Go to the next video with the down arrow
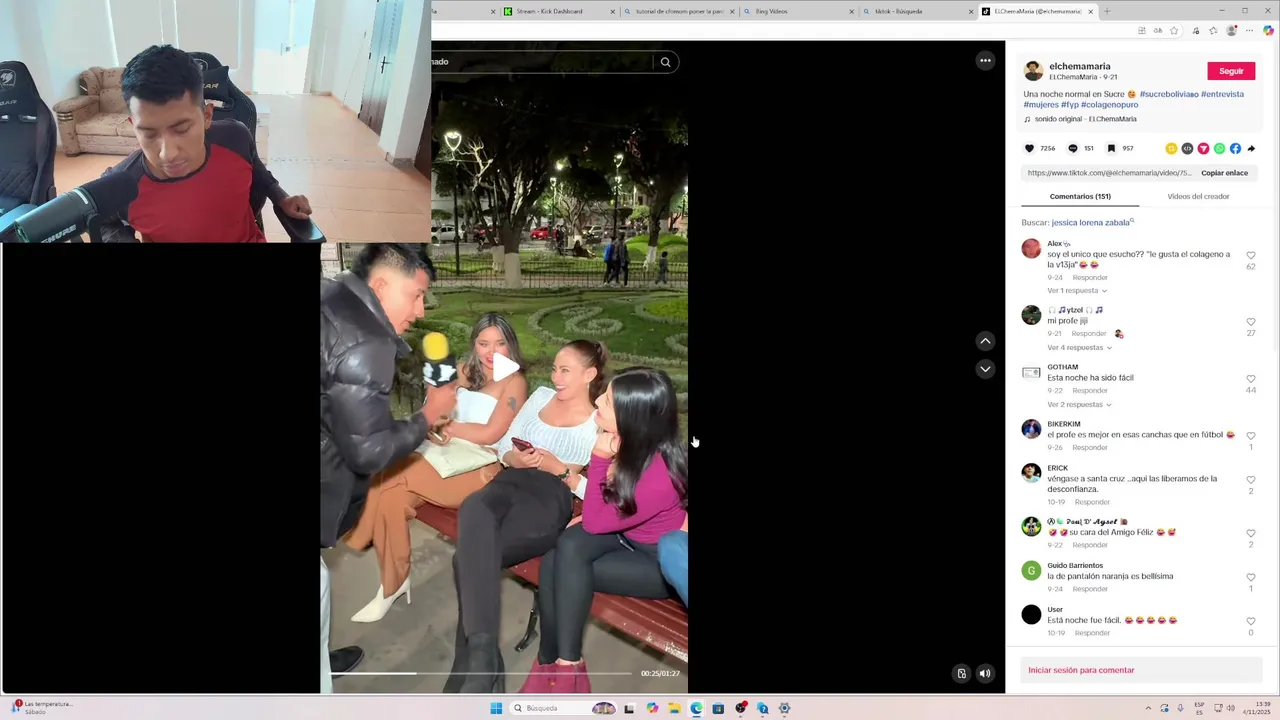Screen dimensions: 1280x720 (x=985, y=369)
